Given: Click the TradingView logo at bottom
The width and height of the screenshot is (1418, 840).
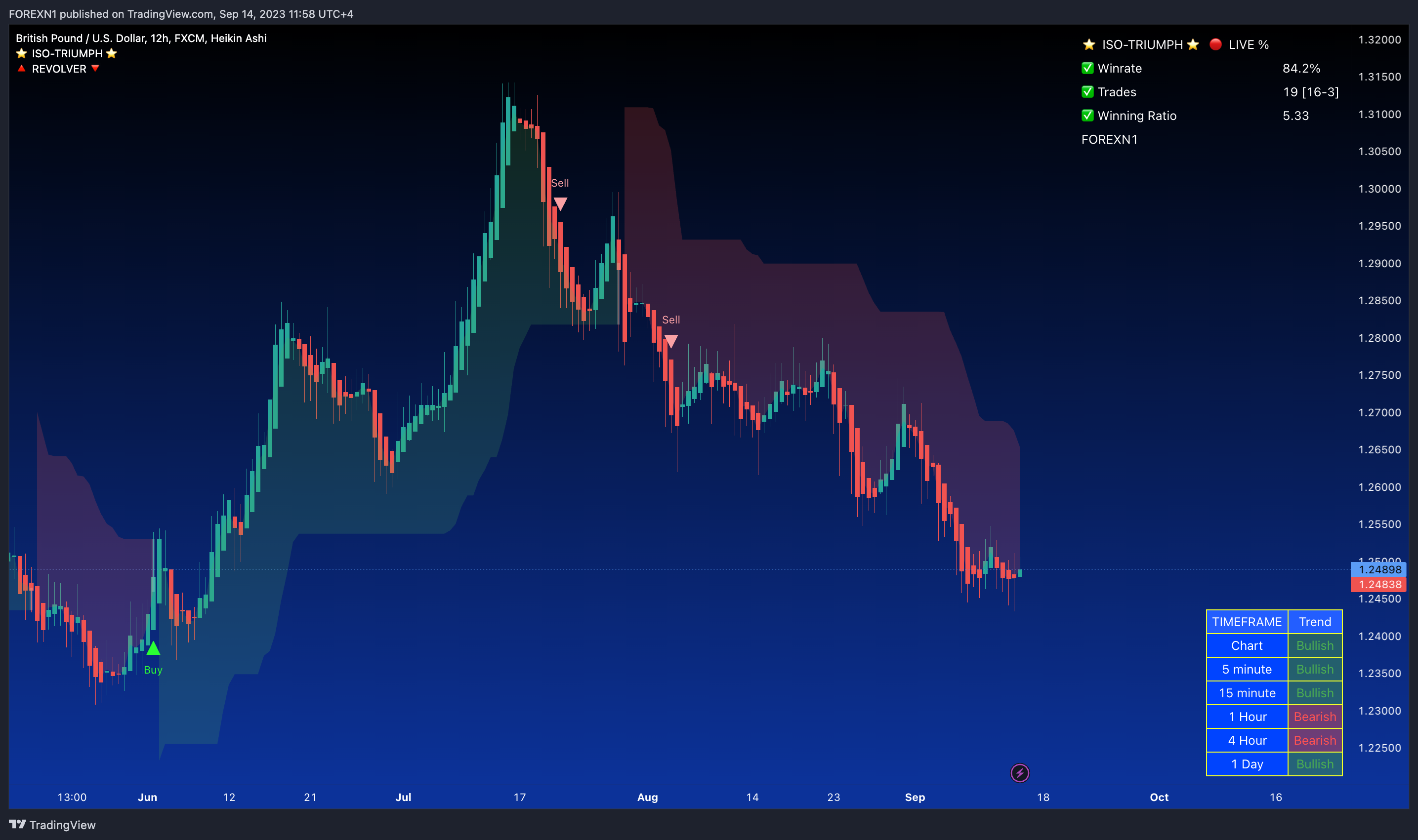Looking at the screenshot, I should (x=52, y=825).
